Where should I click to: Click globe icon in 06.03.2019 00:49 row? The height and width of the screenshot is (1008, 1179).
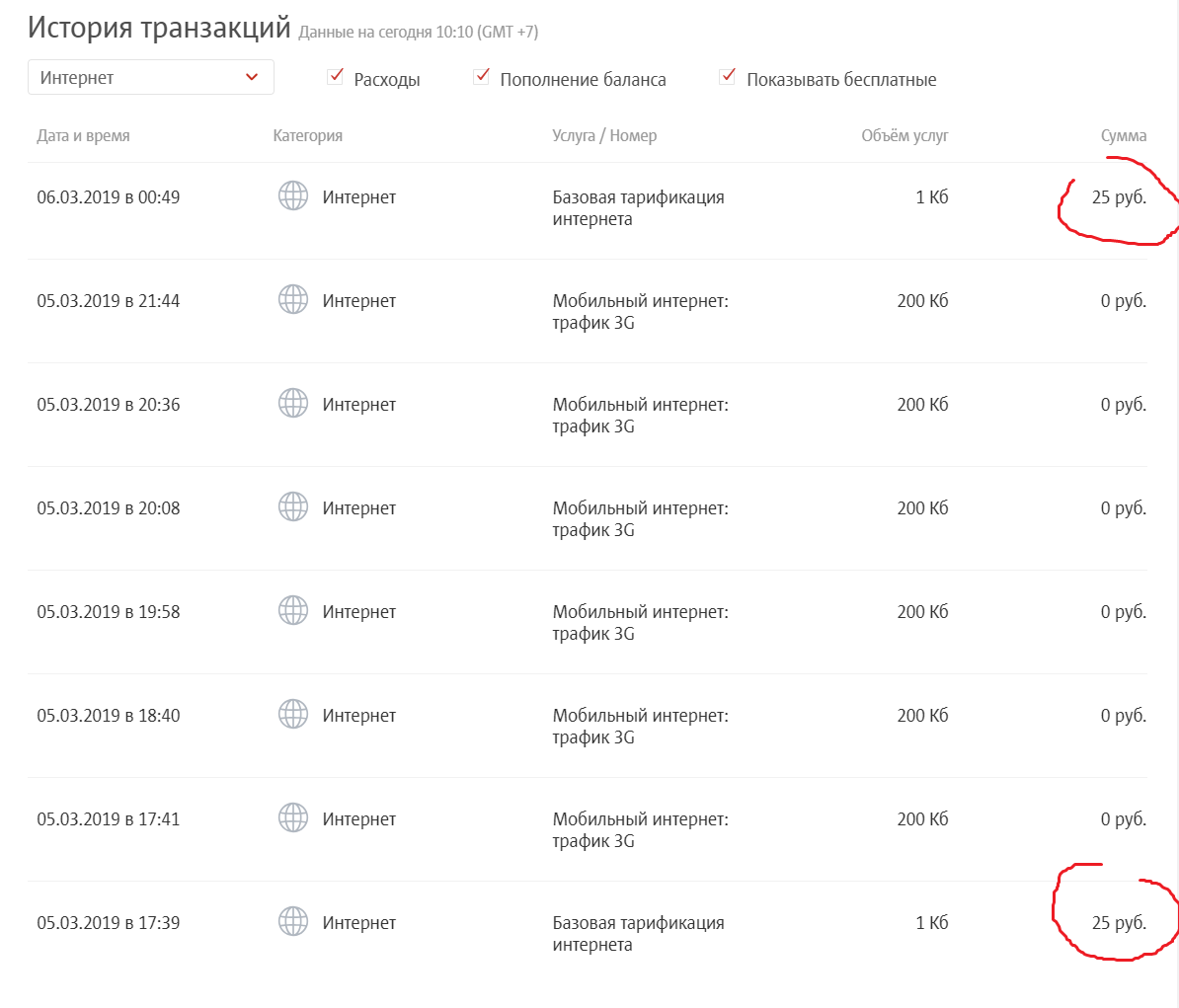pos(293,196)
